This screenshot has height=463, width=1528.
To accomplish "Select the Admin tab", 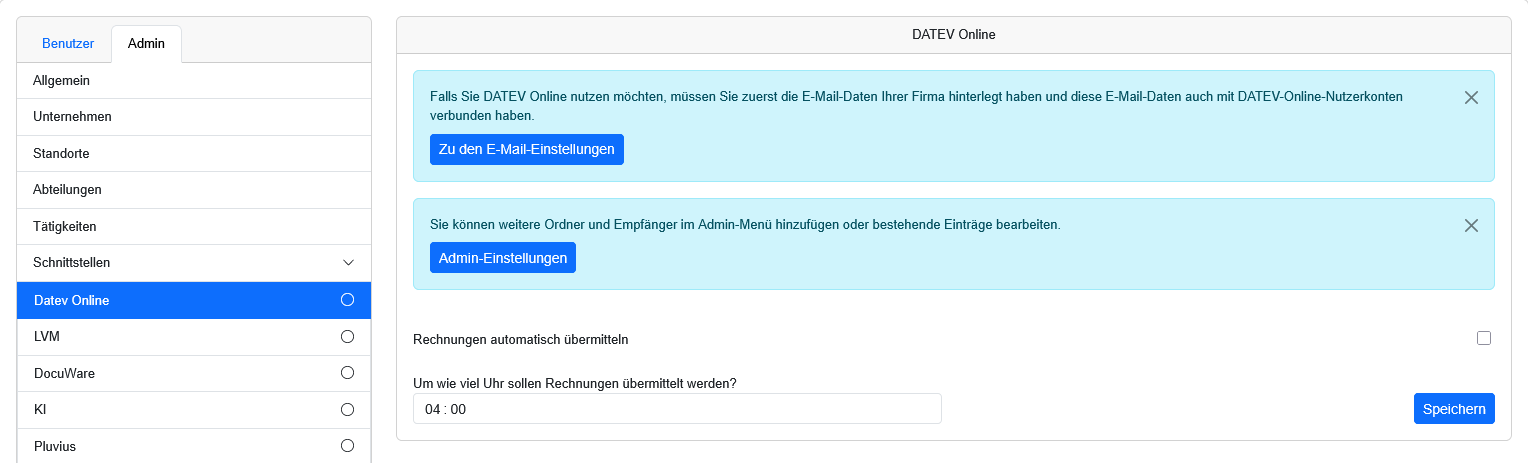I will tap(146, 44).
